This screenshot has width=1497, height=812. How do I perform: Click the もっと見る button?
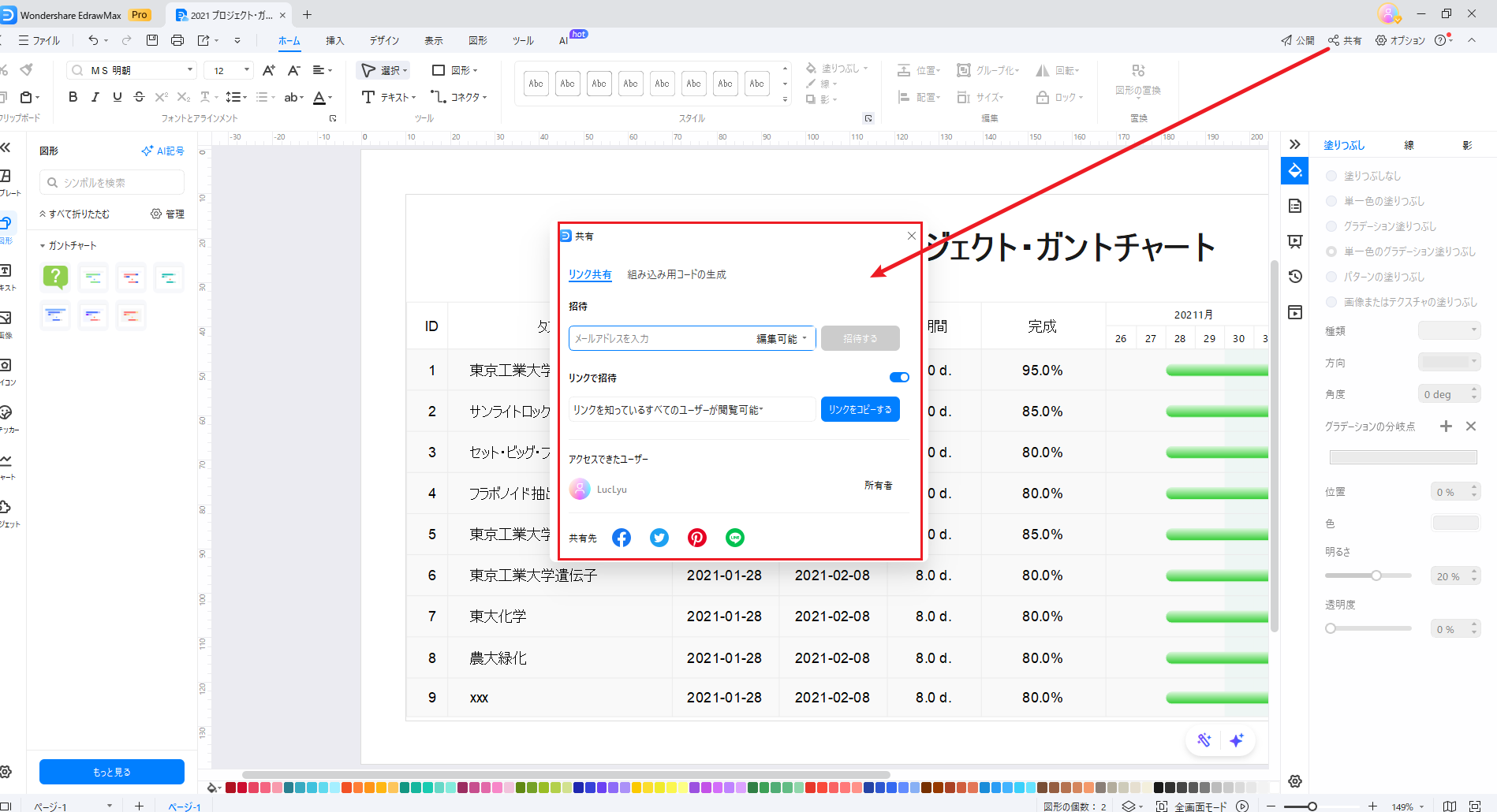pos(112,772)
